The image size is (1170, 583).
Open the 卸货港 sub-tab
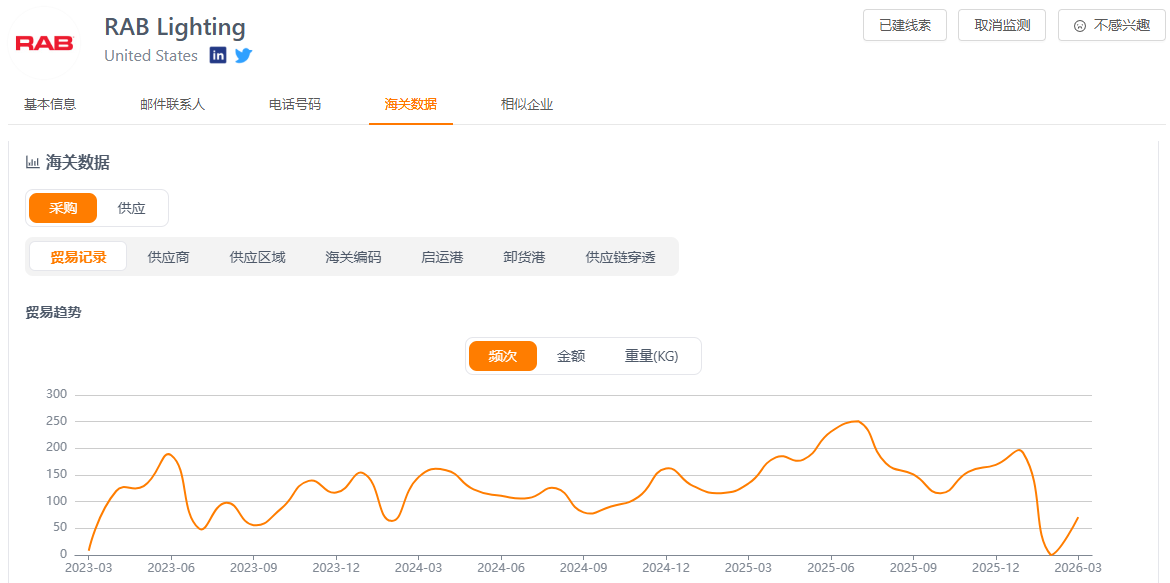point(525,258)
